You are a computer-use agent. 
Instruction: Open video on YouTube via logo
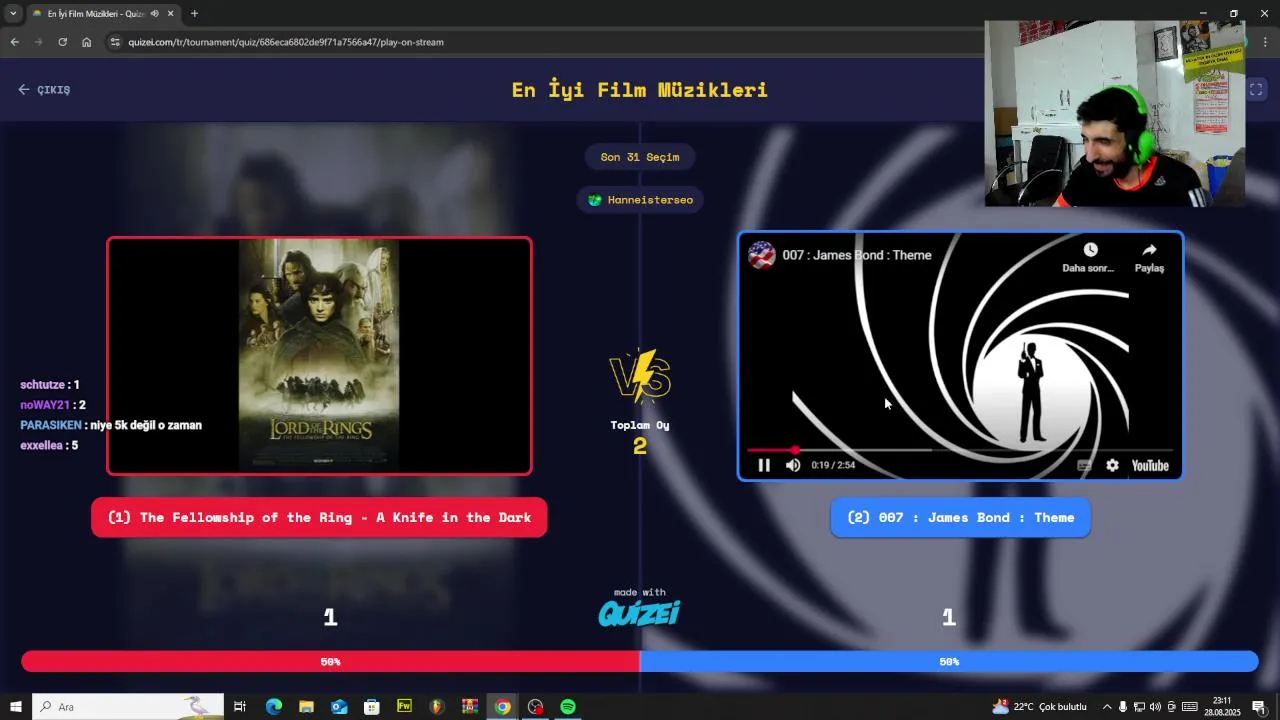coord(1150,465)
